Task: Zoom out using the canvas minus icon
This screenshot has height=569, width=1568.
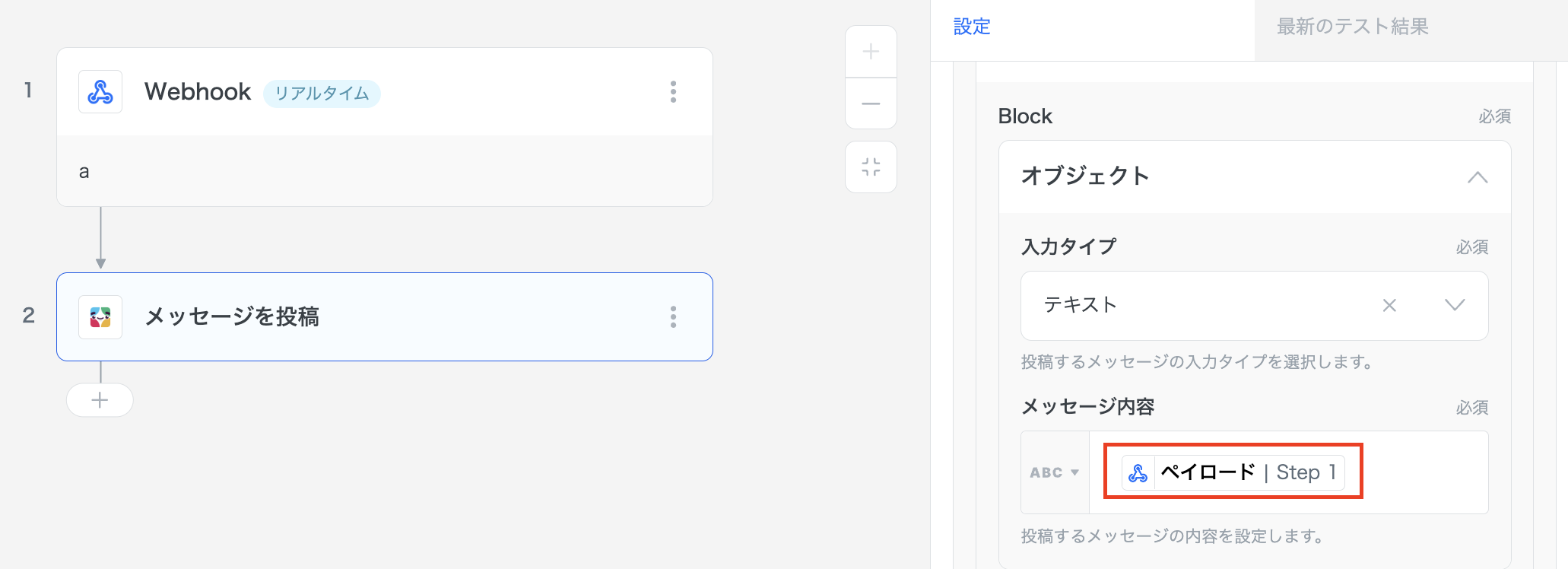Action: pyautogui.click(x=870, y=103)
